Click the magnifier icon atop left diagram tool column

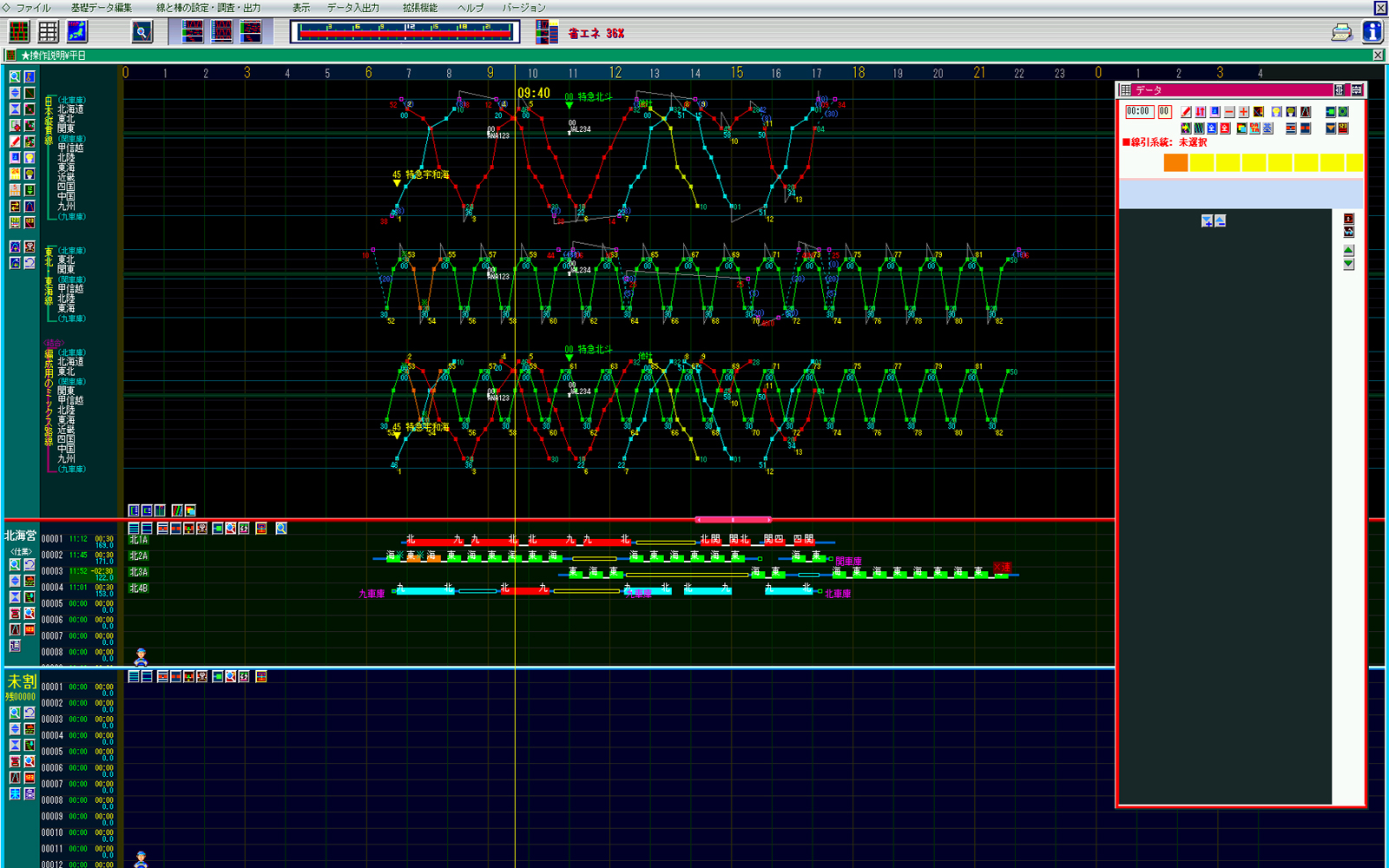click(x=15, y=76)
